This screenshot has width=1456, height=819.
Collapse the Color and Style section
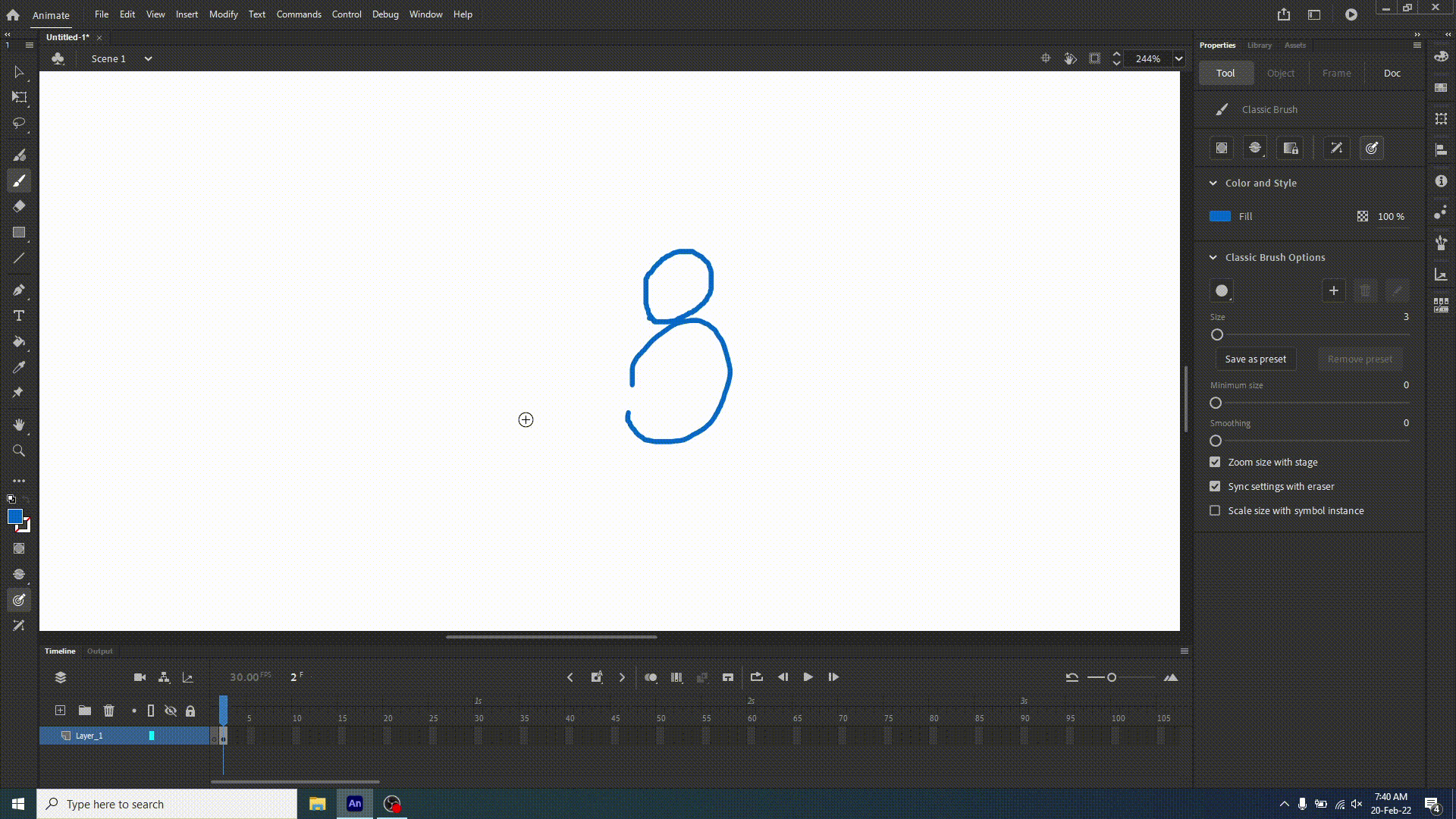coord(1213,183)
